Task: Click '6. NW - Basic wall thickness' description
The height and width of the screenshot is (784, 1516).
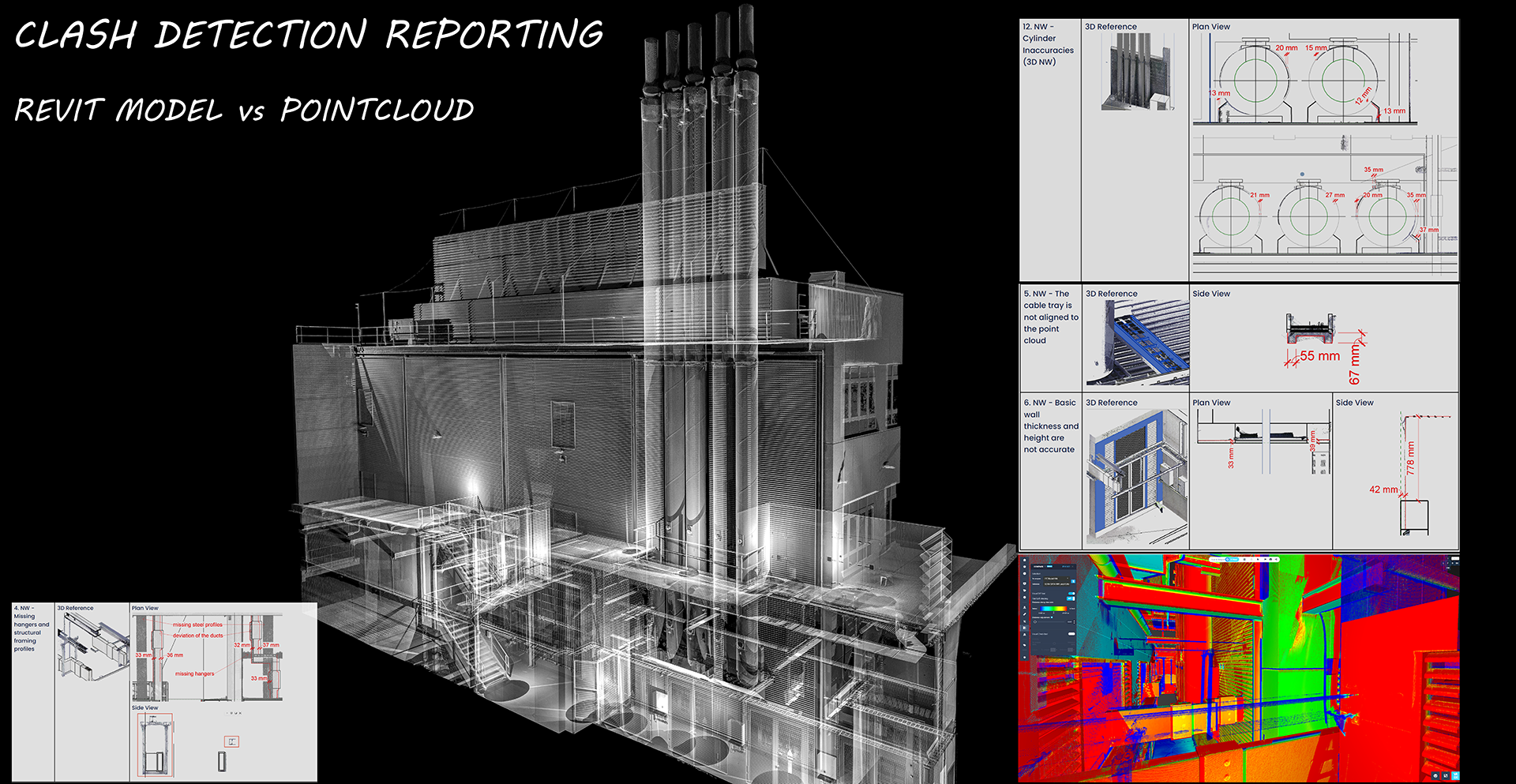Action: (1051, 426)
